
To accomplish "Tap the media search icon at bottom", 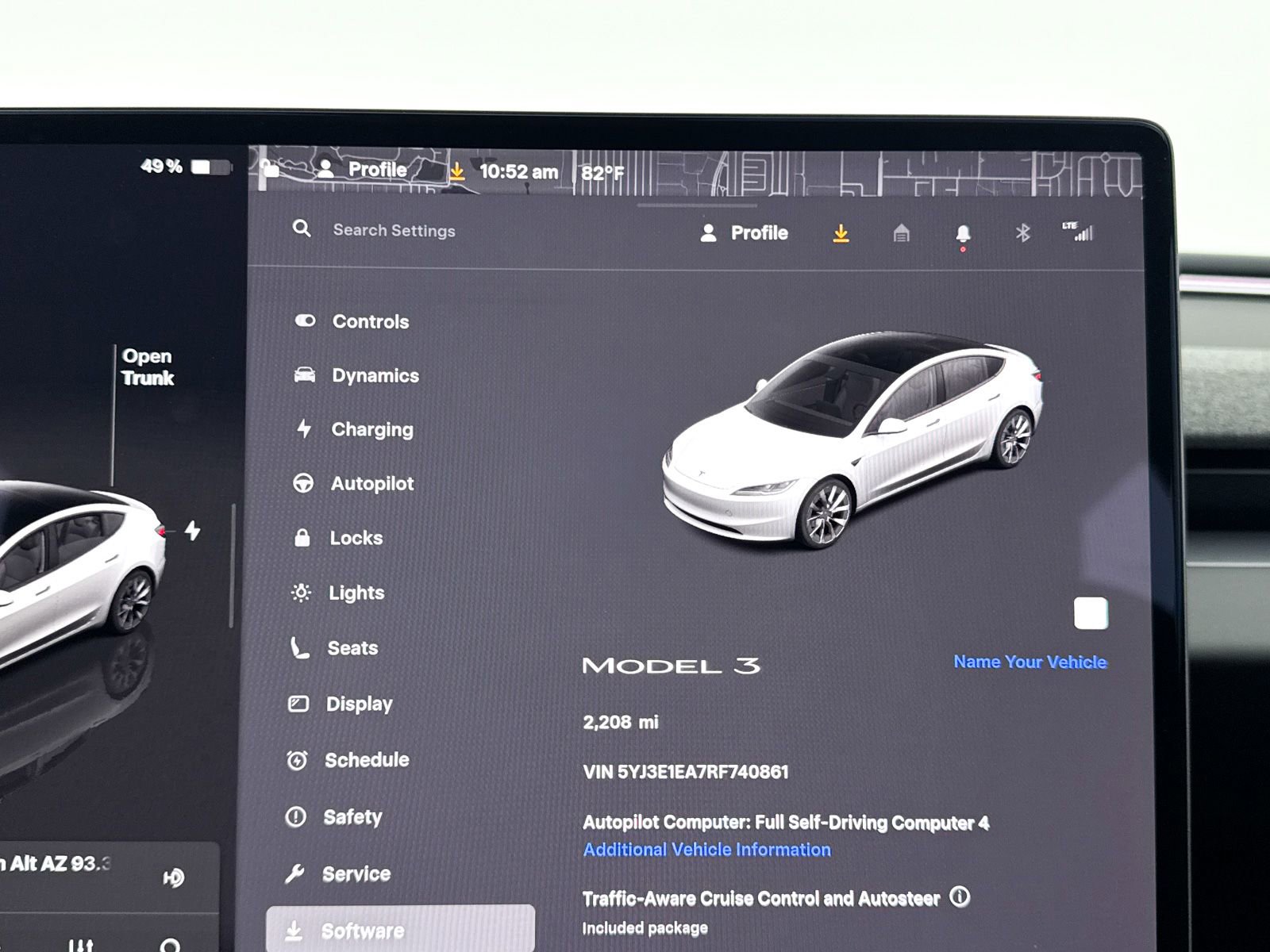I will [x=170, y=945].
